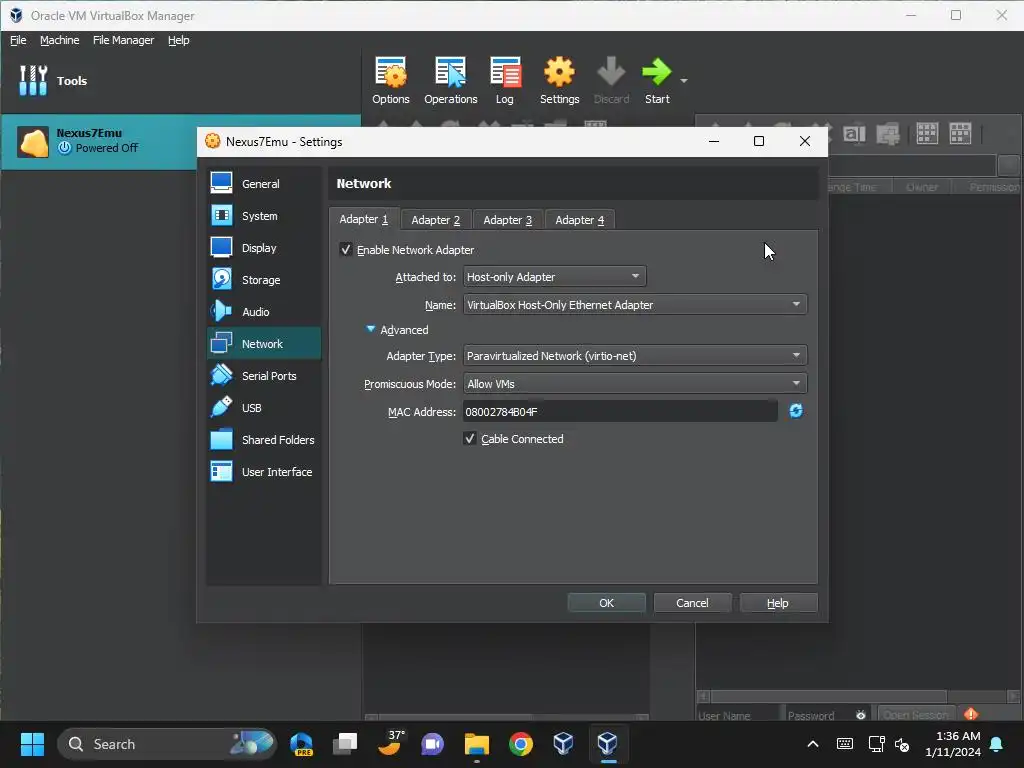Screen dimensions: 1024x768
Task: Open Display settings category
Action: 264,248
